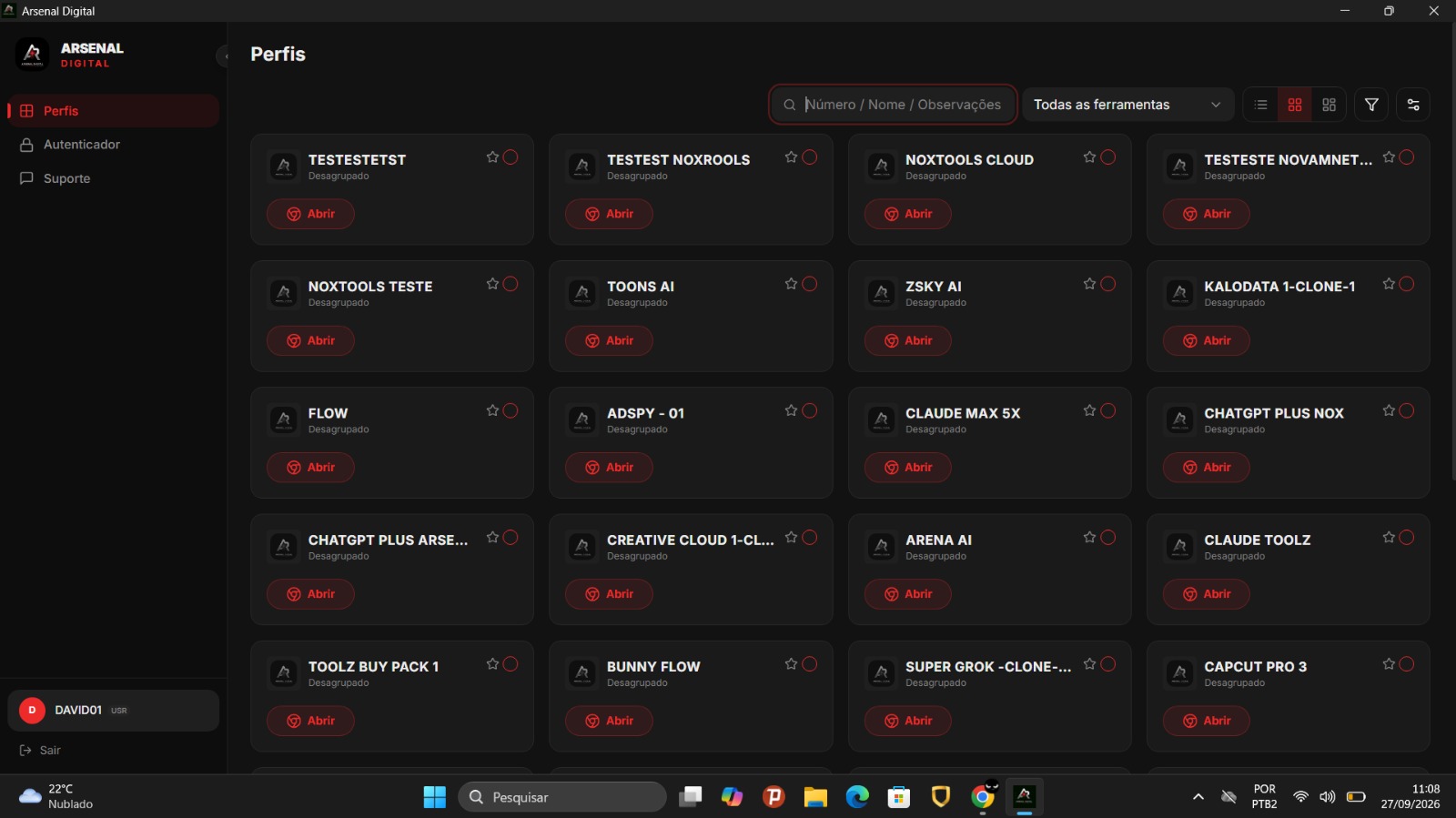
Task: Click Abrir on KALODATA 1-CLONE-1
Action: tap(1207, 340)
